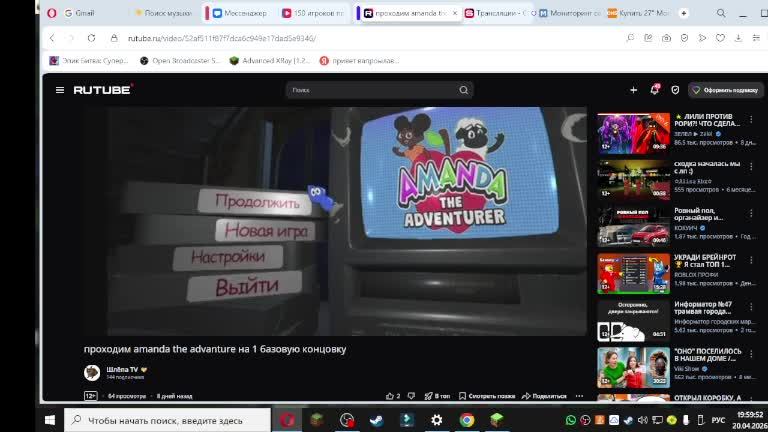
Task: Click Смотреть позже under the video
Action: [x=487, y=396]
